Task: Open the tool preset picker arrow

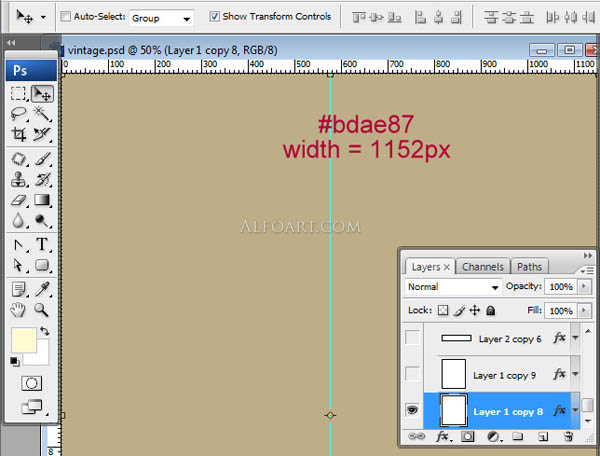Action: click(x=43, y=17)
